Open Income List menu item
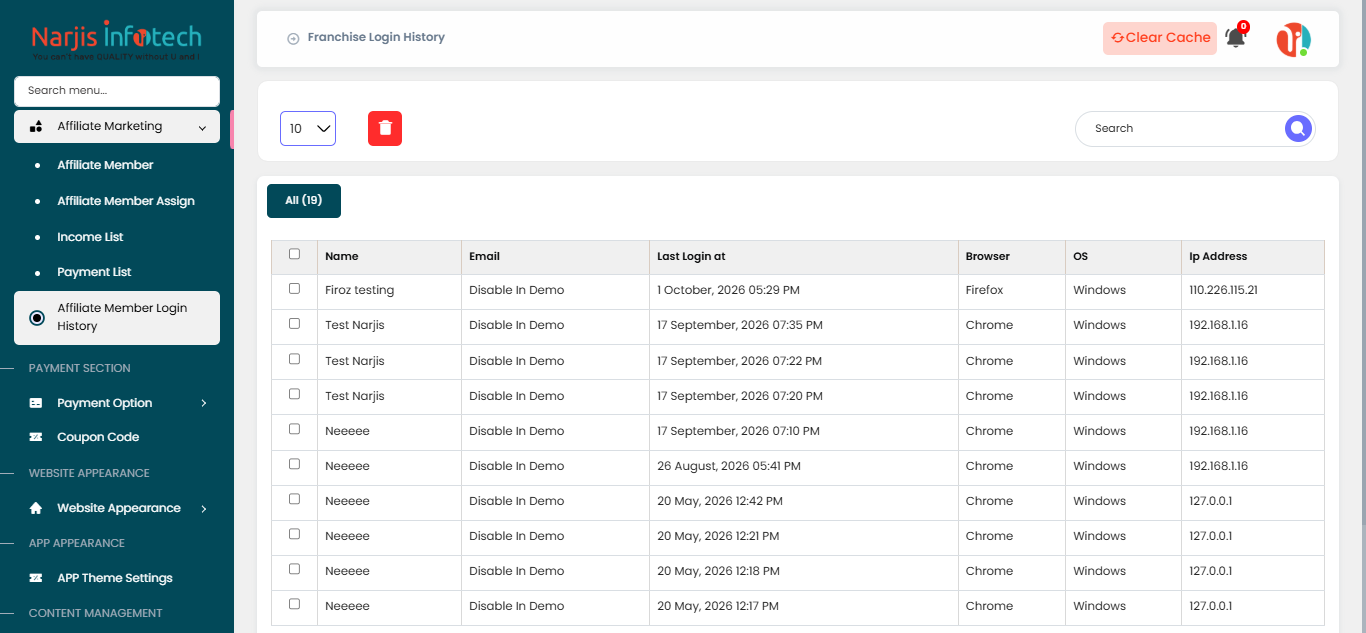 tap(90, 237)
